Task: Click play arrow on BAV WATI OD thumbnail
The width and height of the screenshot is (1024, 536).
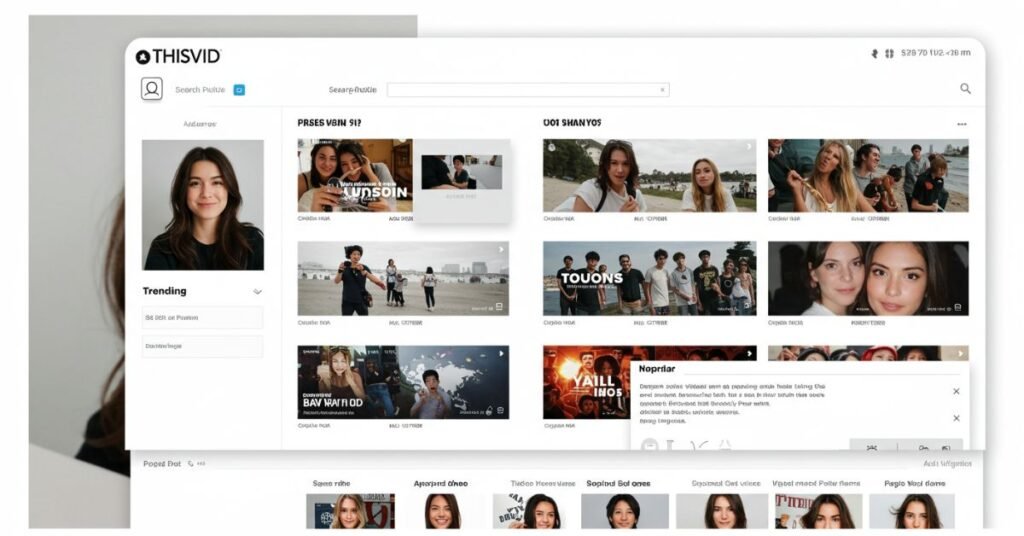Action: [501, 353]
